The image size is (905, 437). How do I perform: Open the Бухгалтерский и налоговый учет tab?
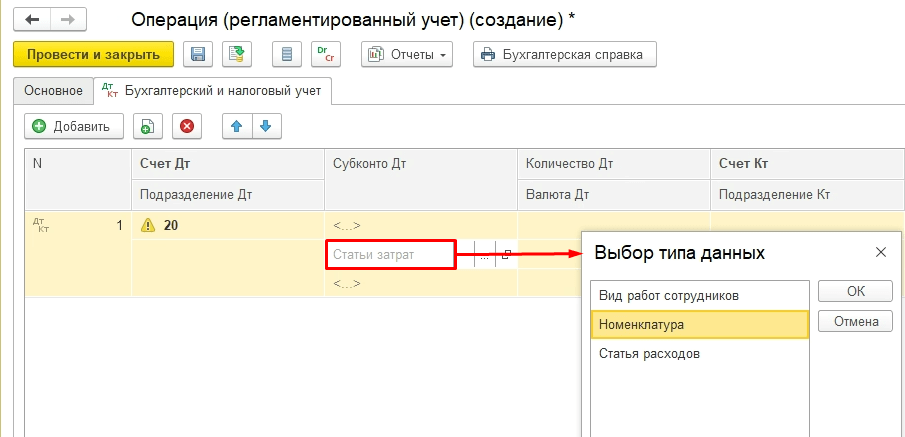212,91
